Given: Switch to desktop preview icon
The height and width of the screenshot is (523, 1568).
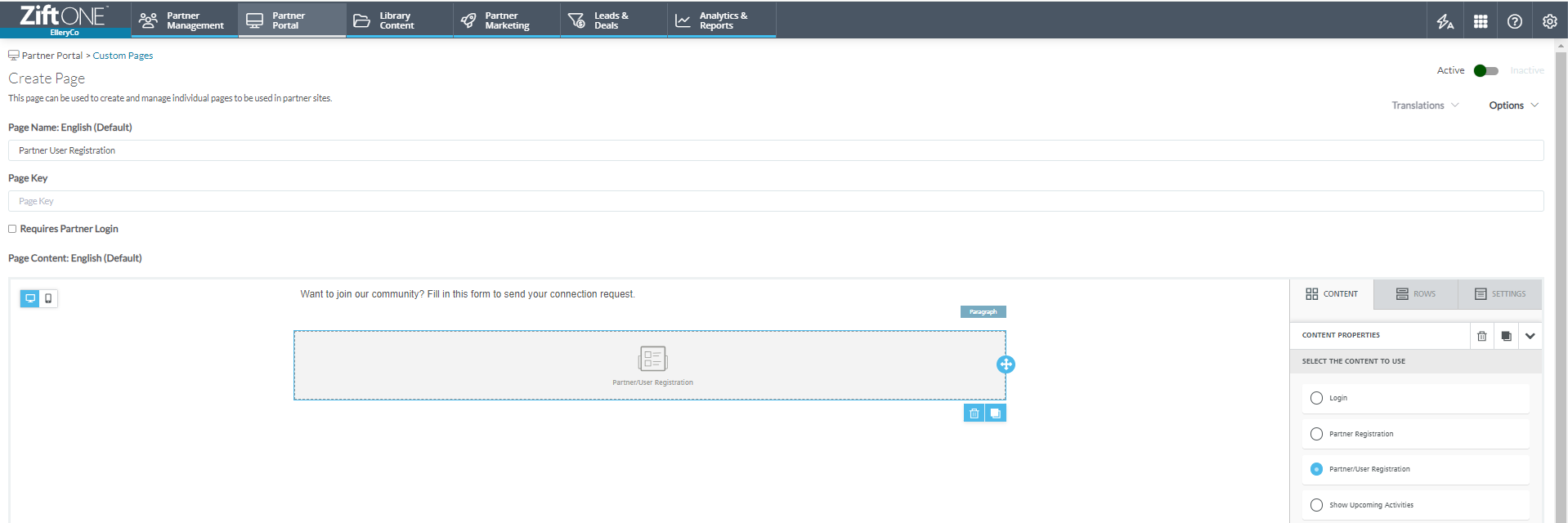Looking at the screenshot, I should pos(30,298).
